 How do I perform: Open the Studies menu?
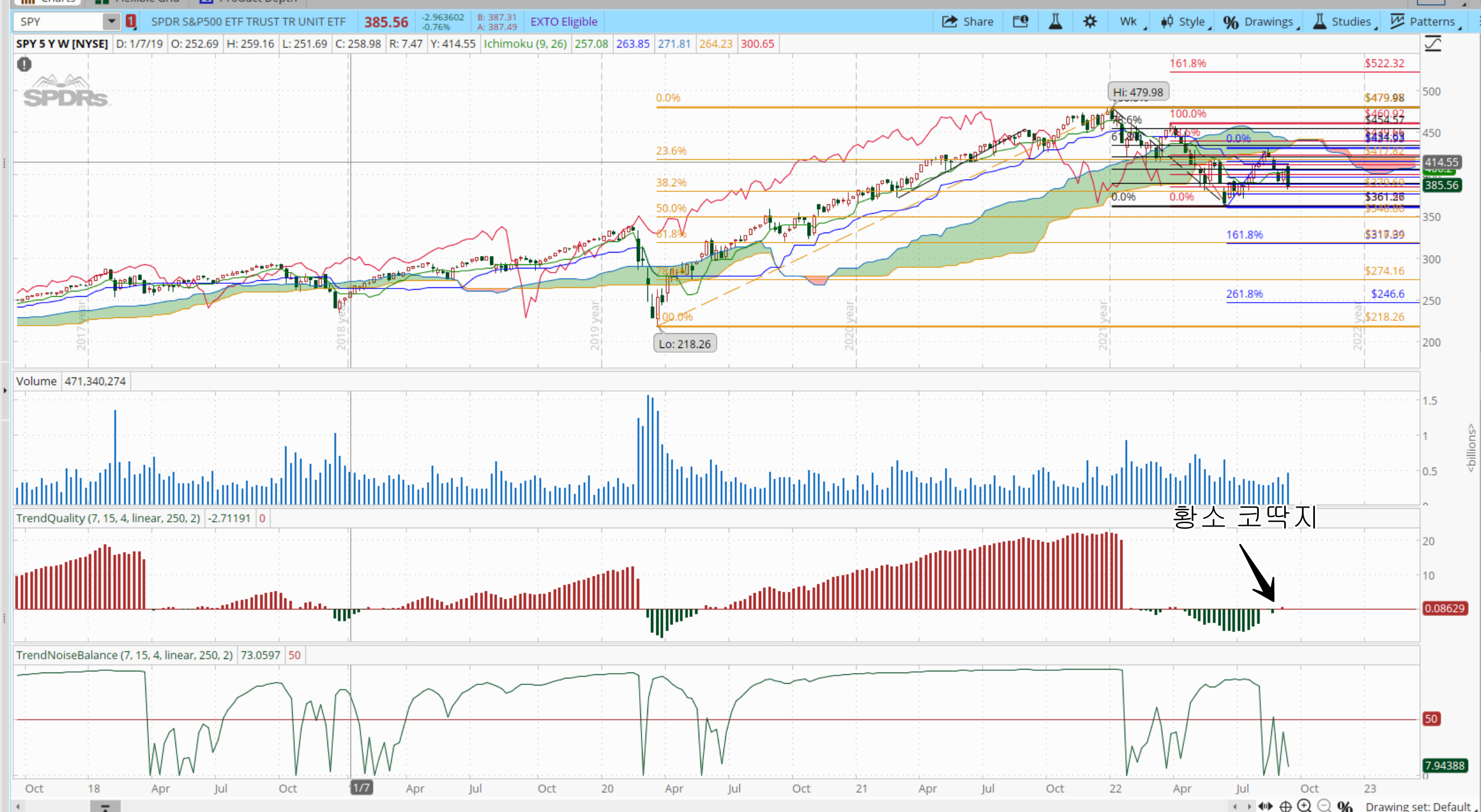click(x=1344, y=22)
